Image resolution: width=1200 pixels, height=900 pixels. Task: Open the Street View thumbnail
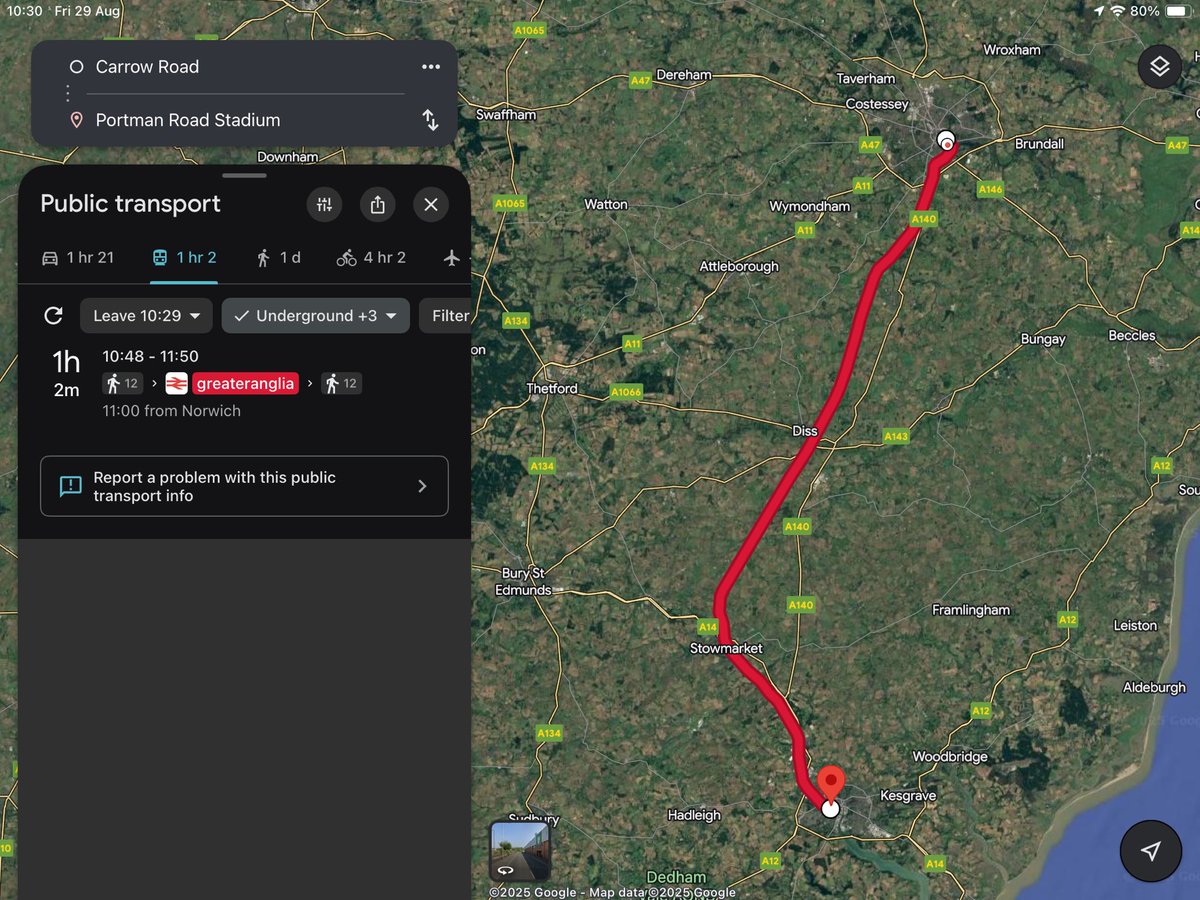tap(520, 851)
